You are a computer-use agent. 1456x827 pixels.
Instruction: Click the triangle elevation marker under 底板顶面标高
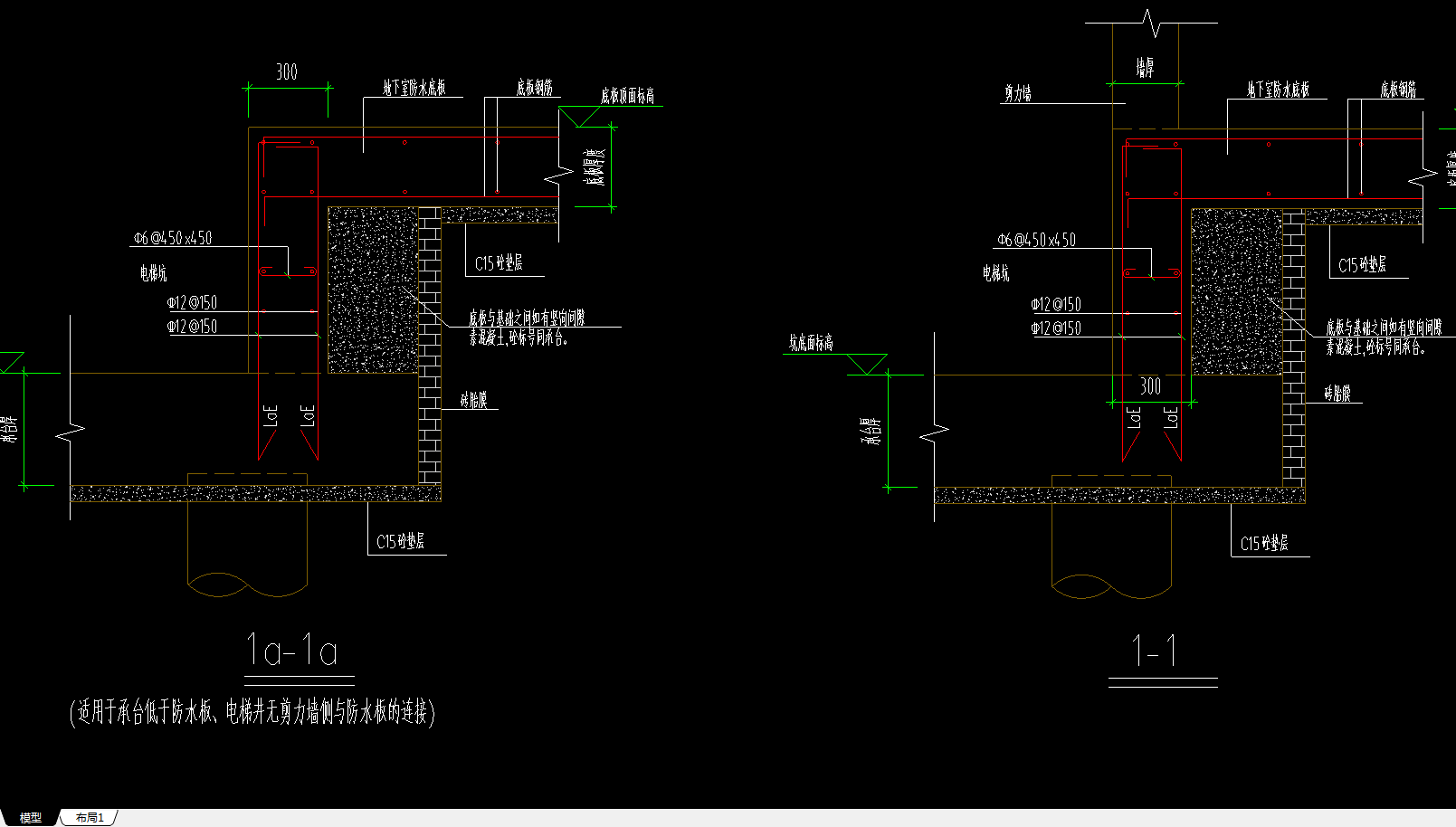[579, 118]
